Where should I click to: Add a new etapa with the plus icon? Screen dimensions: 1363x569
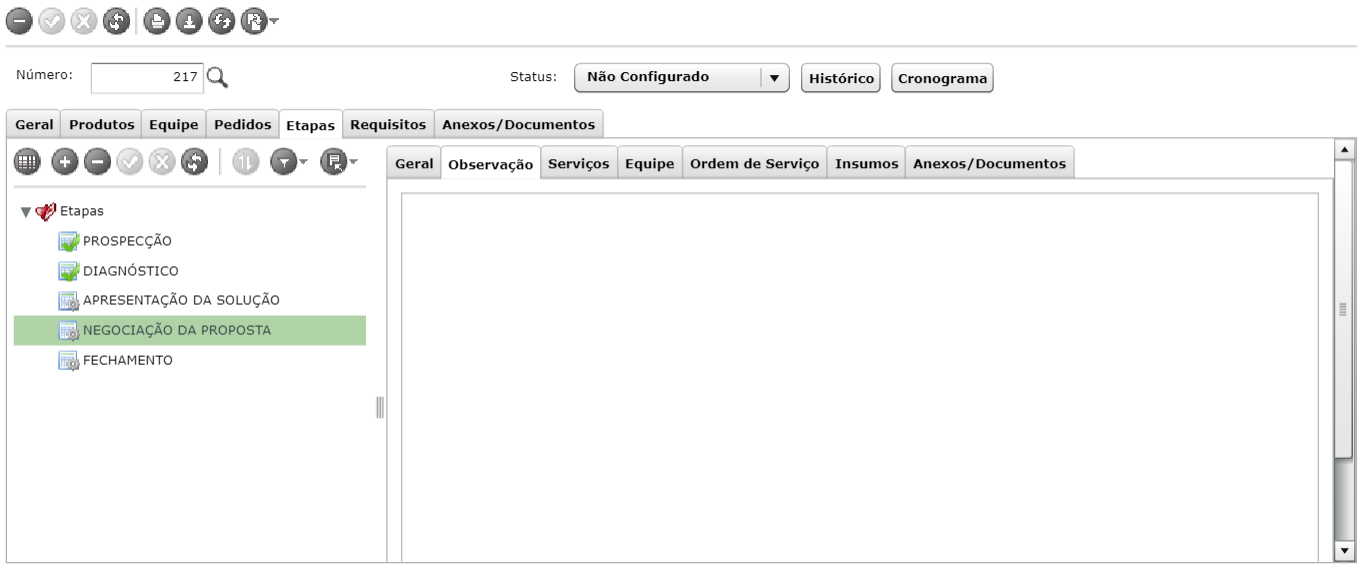(x=64, y=161)
